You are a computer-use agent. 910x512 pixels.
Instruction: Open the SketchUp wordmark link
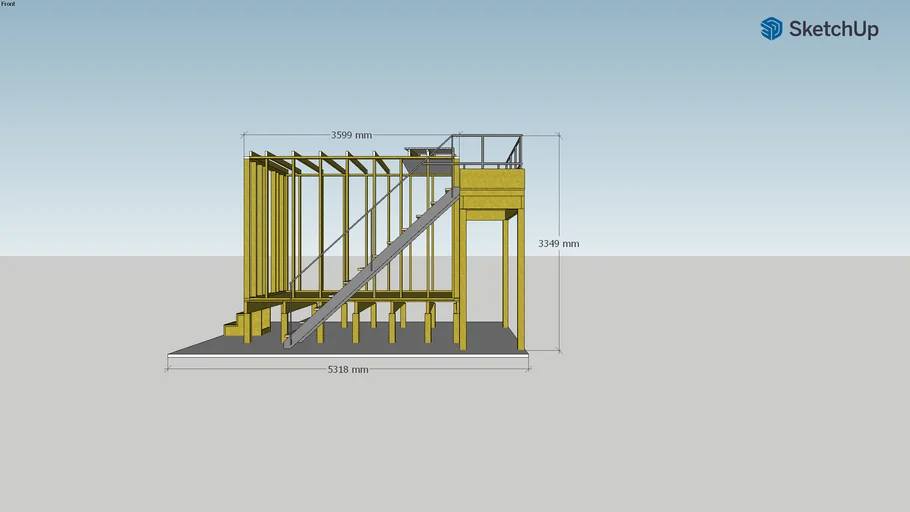833,30
